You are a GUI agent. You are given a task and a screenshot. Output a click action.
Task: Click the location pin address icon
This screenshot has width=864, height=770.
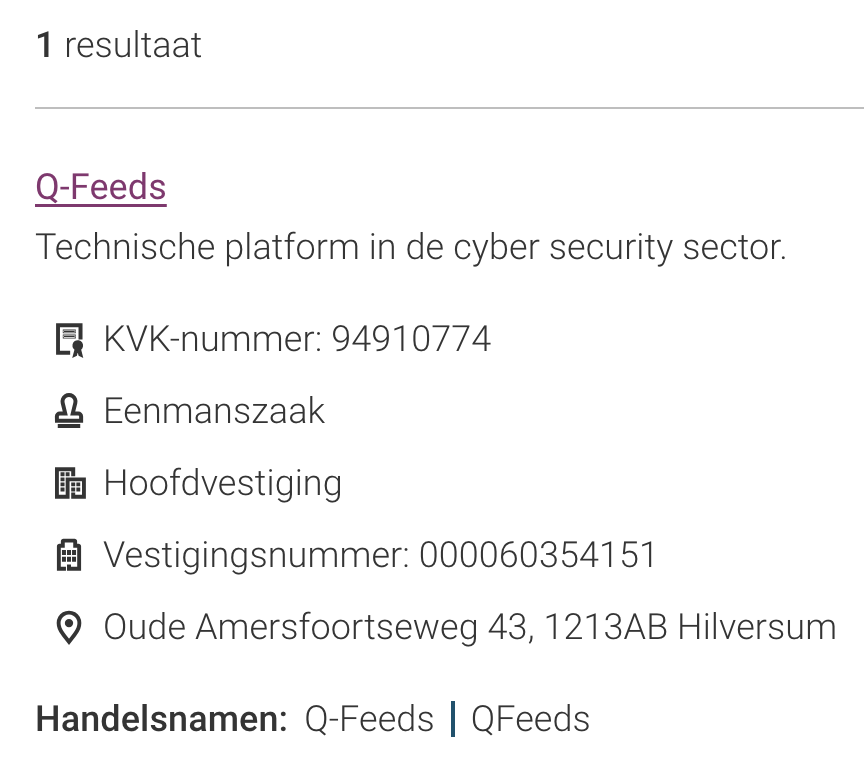coord(68,628)
